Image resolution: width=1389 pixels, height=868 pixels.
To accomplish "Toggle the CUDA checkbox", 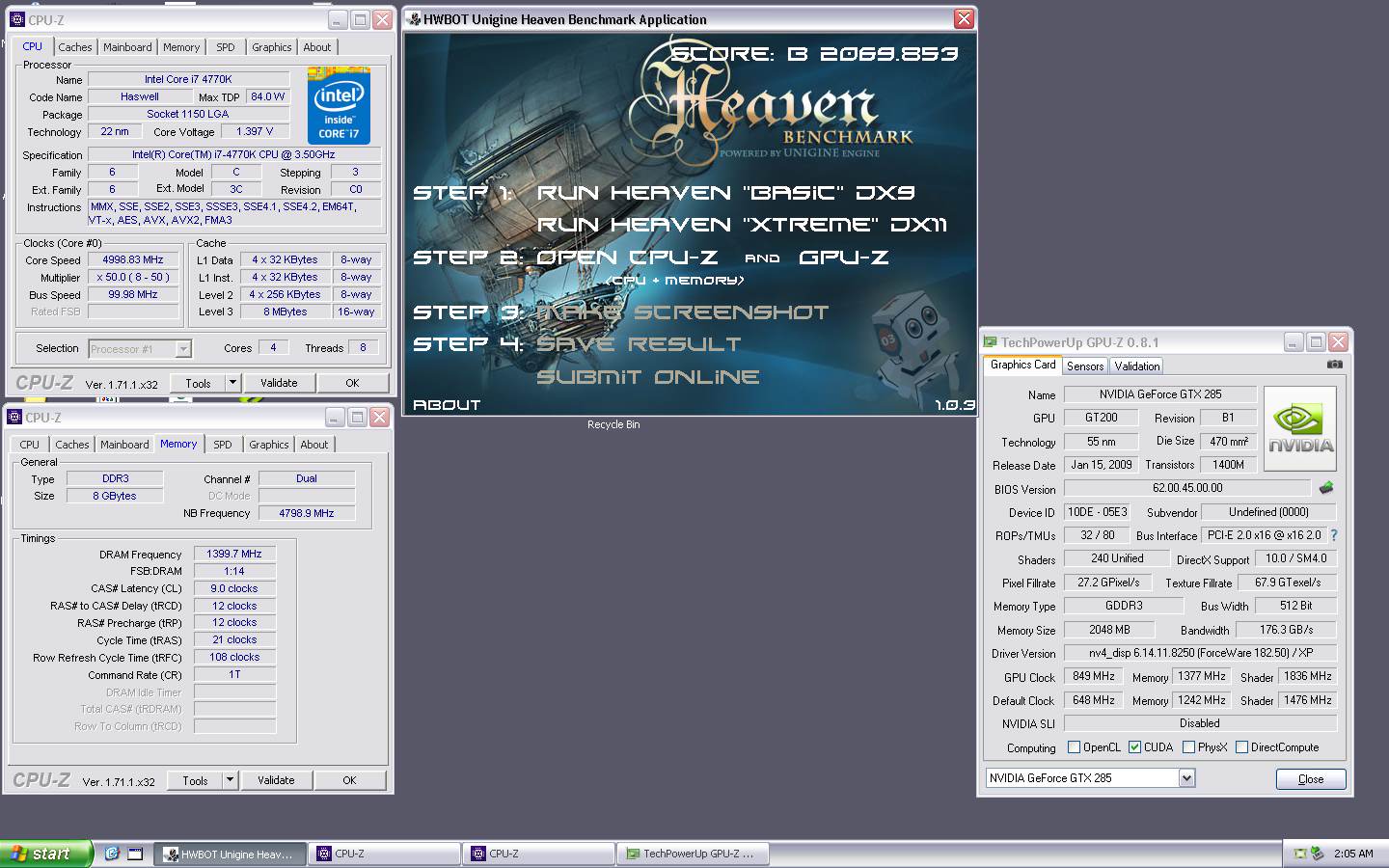I will pos(1135,747).
